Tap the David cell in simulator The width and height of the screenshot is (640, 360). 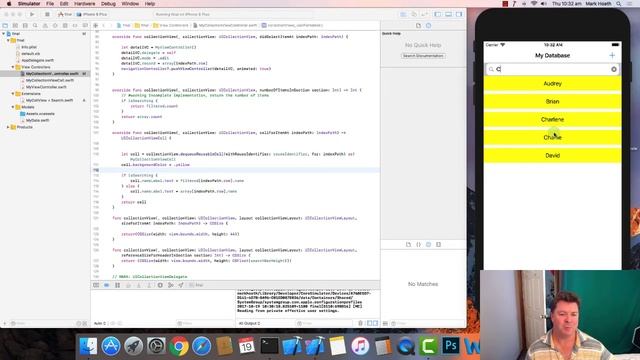pos(553,156)
